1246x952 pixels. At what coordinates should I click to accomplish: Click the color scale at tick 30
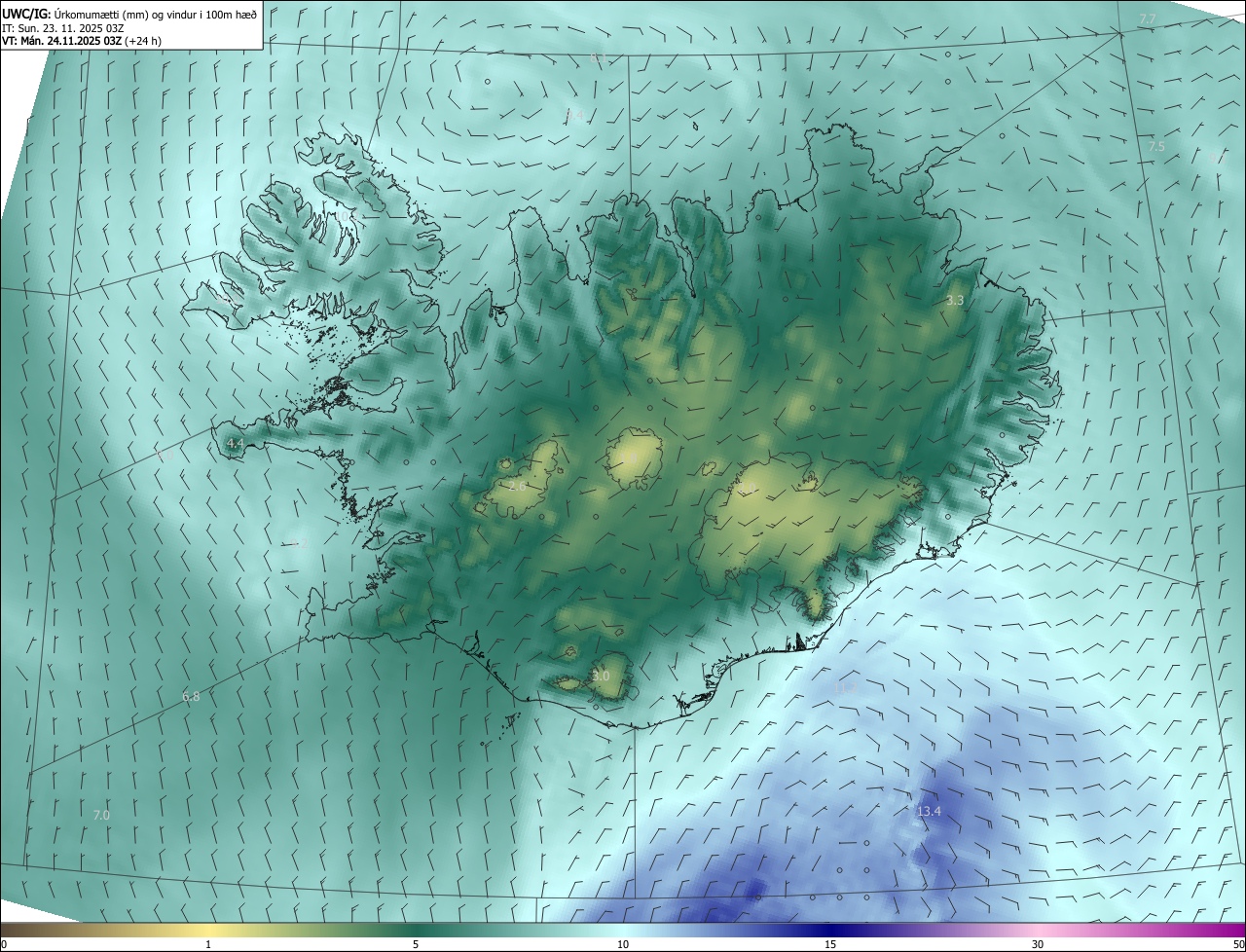[x=1038, y=944]
